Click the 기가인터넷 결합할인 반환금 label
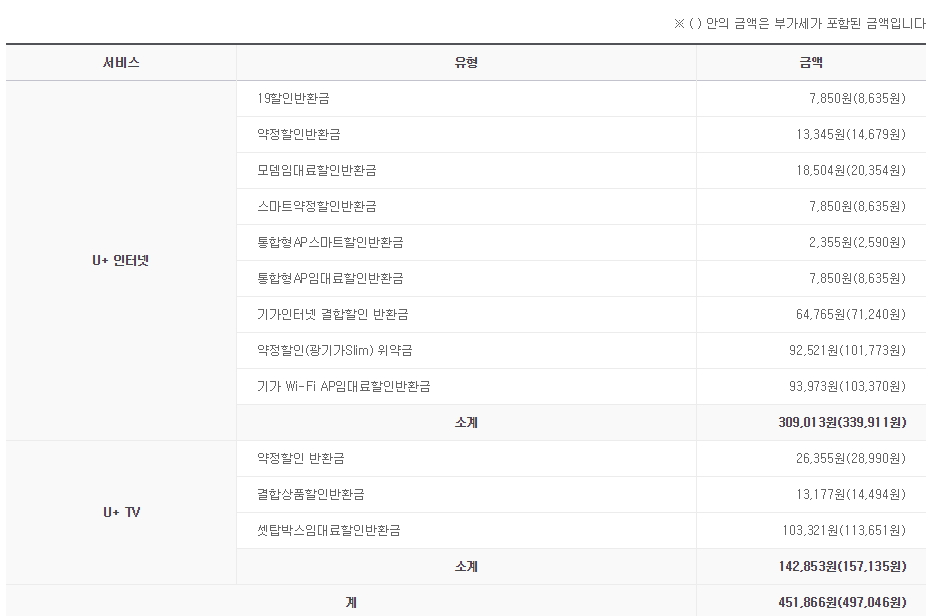Image resolution: width=940 pixels, height=616 pixels. tap(332, 314)
